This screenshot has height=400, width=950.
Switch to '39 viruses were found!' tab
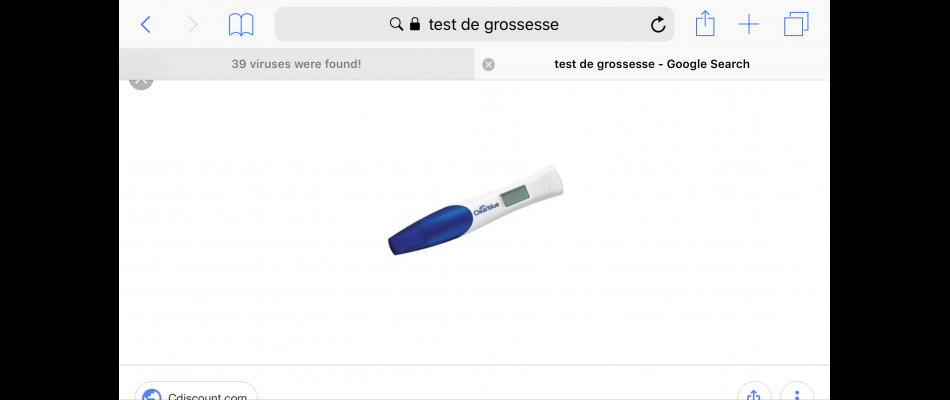296,64
